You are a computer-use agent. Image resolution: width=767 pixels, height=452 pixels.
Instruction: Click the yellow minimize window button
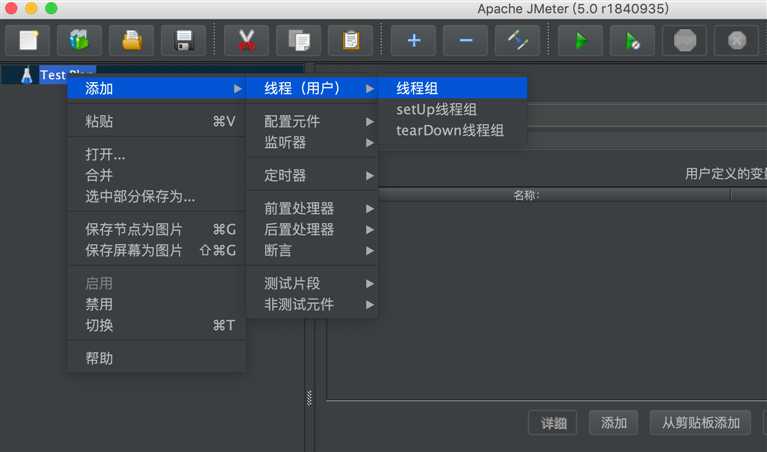click(31, 8)
